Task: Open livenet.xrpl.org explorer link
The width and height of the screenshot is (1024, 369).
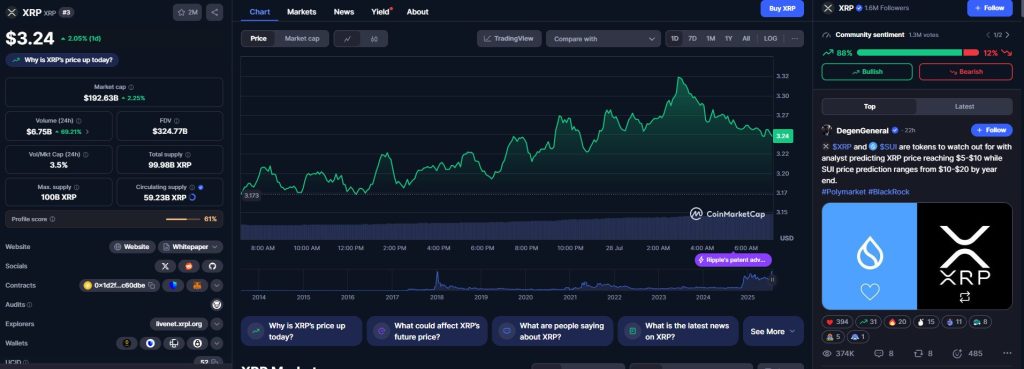Action: [179, 324]
